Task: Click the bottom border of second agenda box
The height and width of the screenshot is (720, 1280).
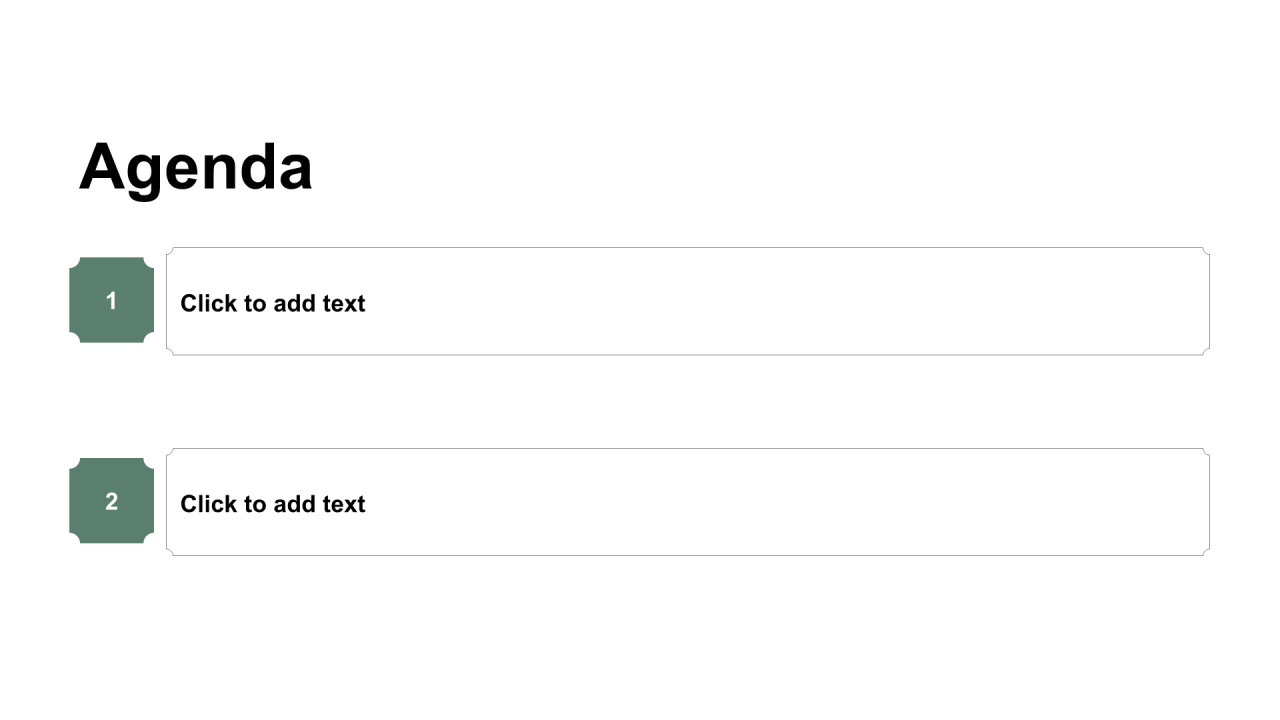Action: [688, 555]
